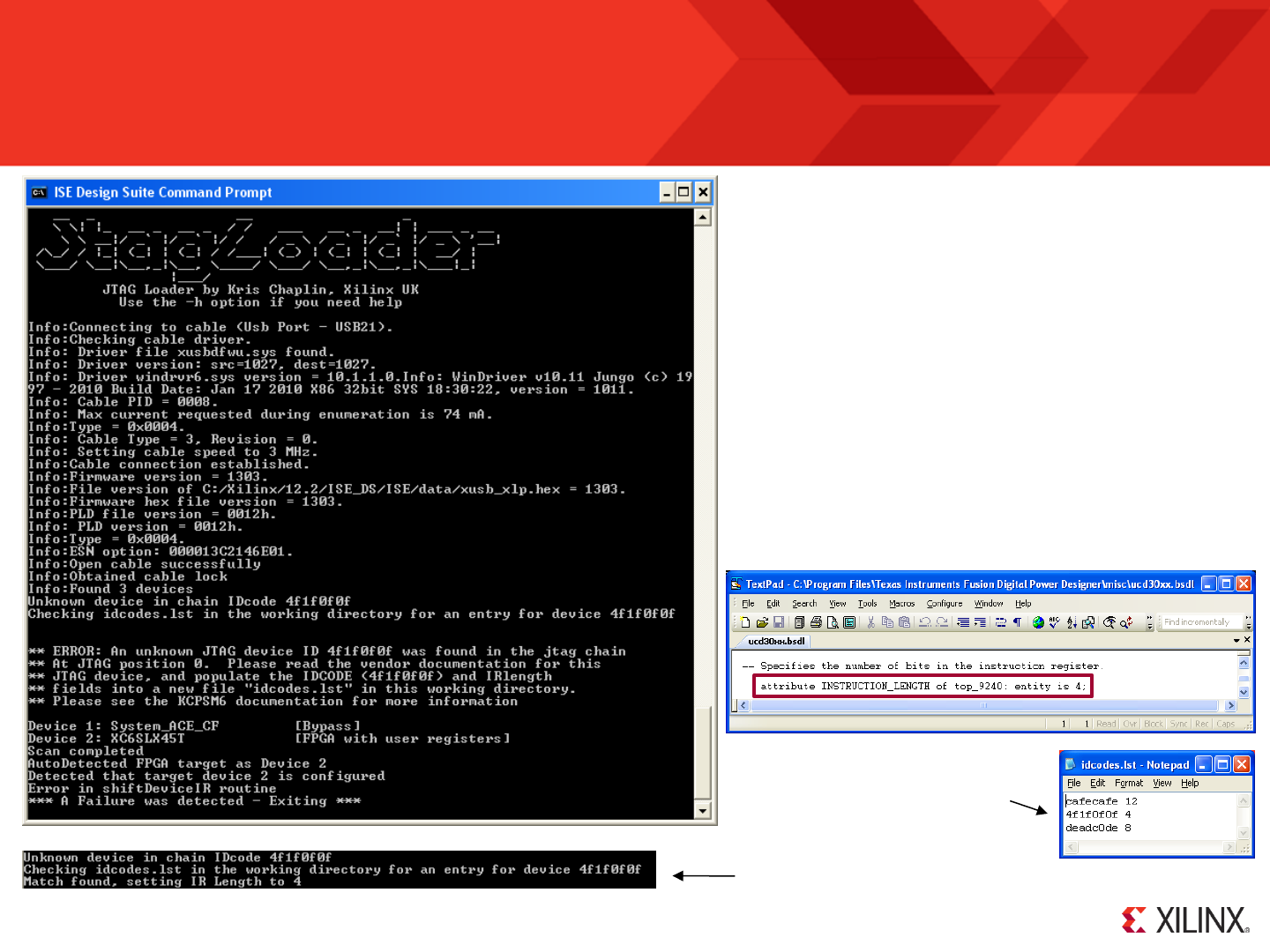
Task: Click Command Prompt scrollbar down arrow
Action: (703, 811)
